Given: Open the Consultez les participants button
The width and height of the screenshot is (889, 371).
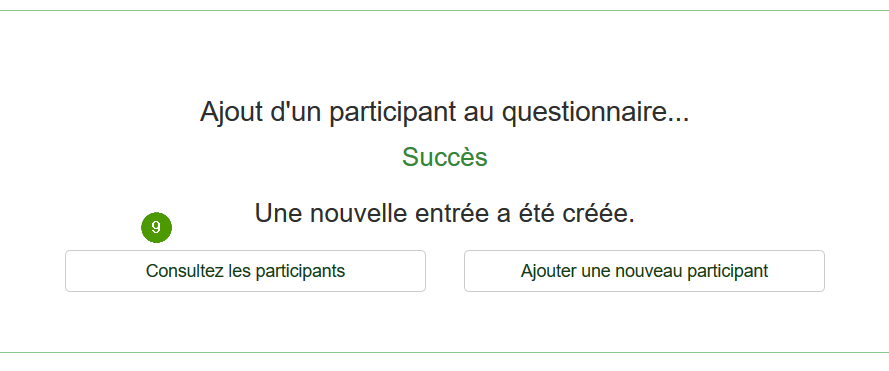Looking at the screenshot, I should (x=245, y=271).
